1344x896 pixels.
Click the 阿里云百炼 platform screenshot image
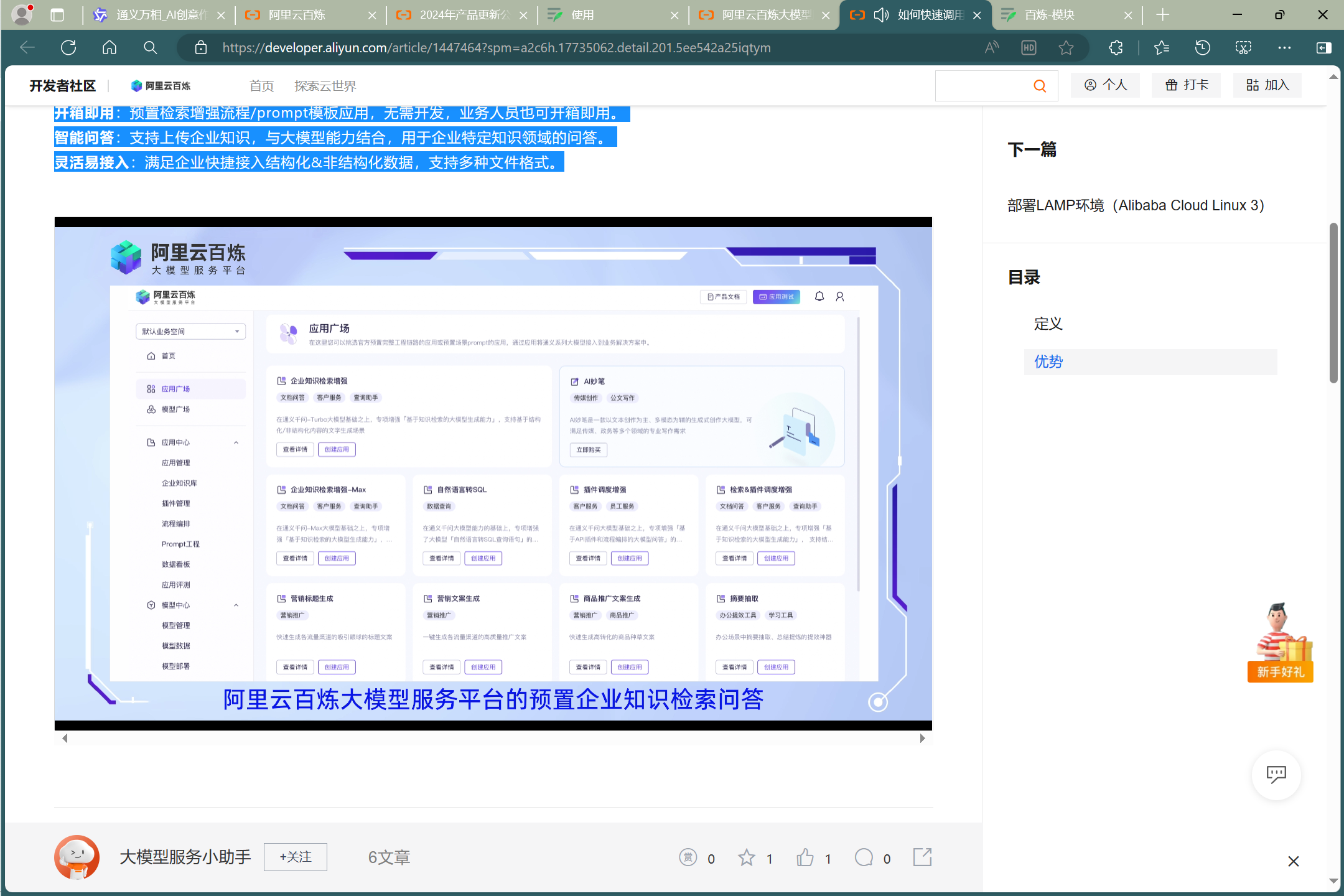click(493, 474)
